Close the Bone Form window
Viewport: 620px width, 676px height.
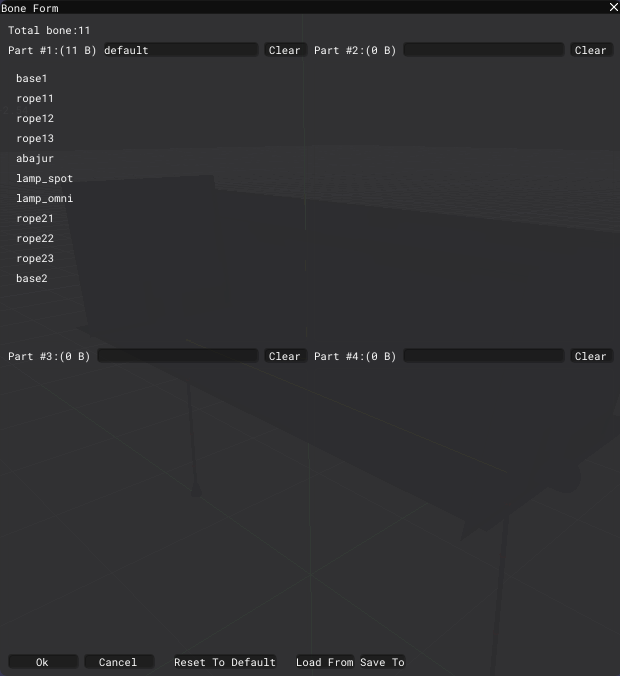613,7
